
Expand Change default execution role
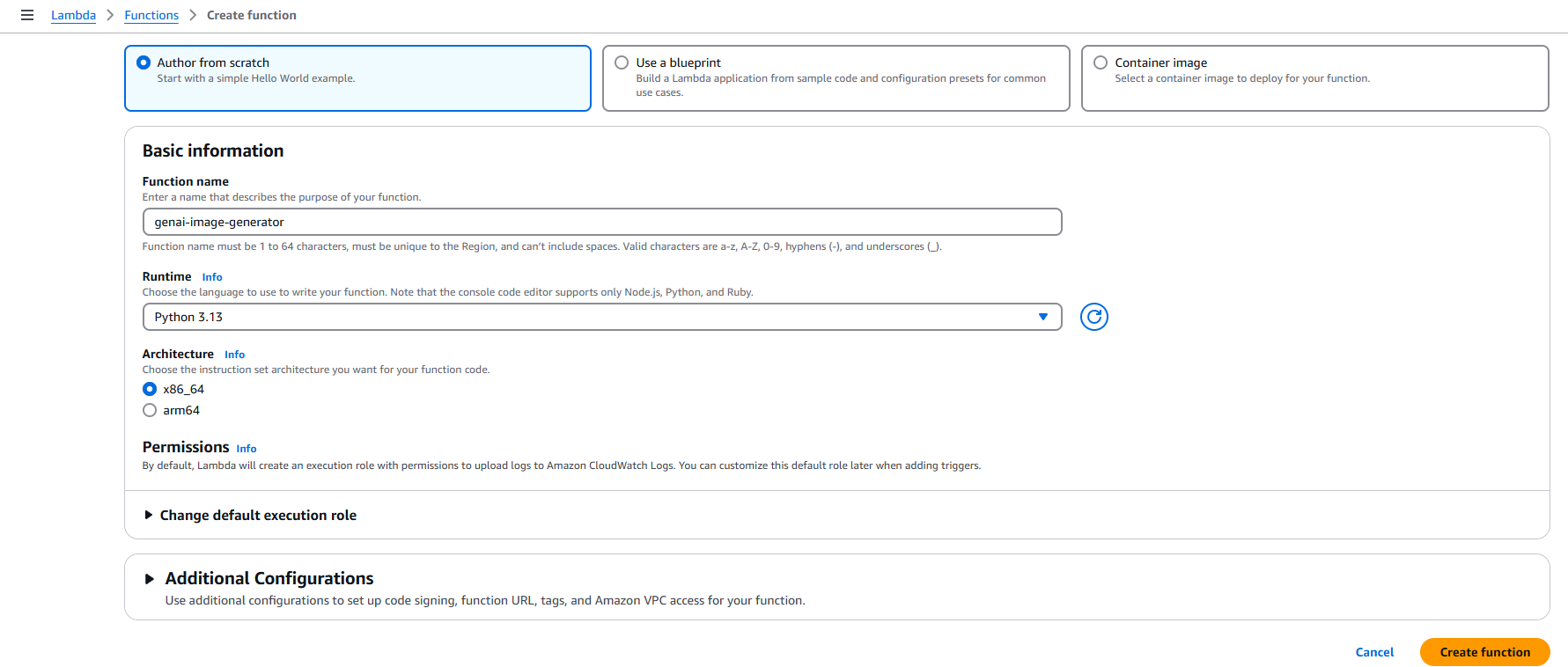pyautogui.click(x=250, y=515)
